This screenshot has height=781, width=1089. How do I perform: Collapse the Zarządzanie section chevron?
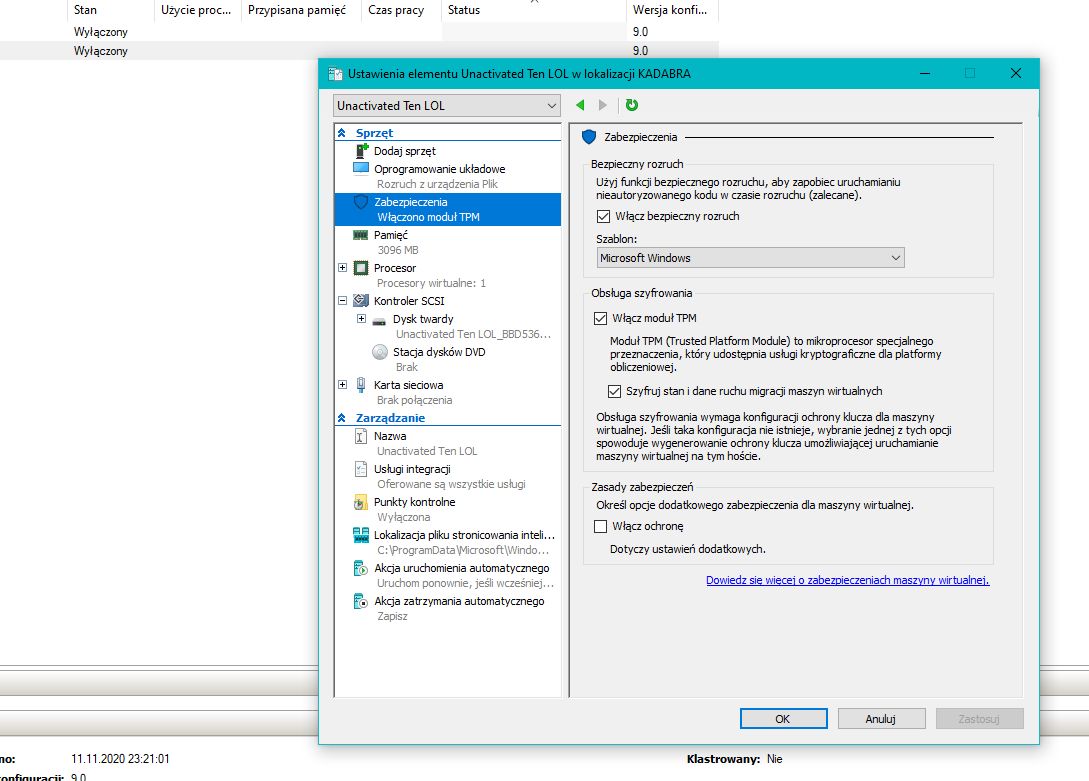pyautogui.click(x=342, y=418)
